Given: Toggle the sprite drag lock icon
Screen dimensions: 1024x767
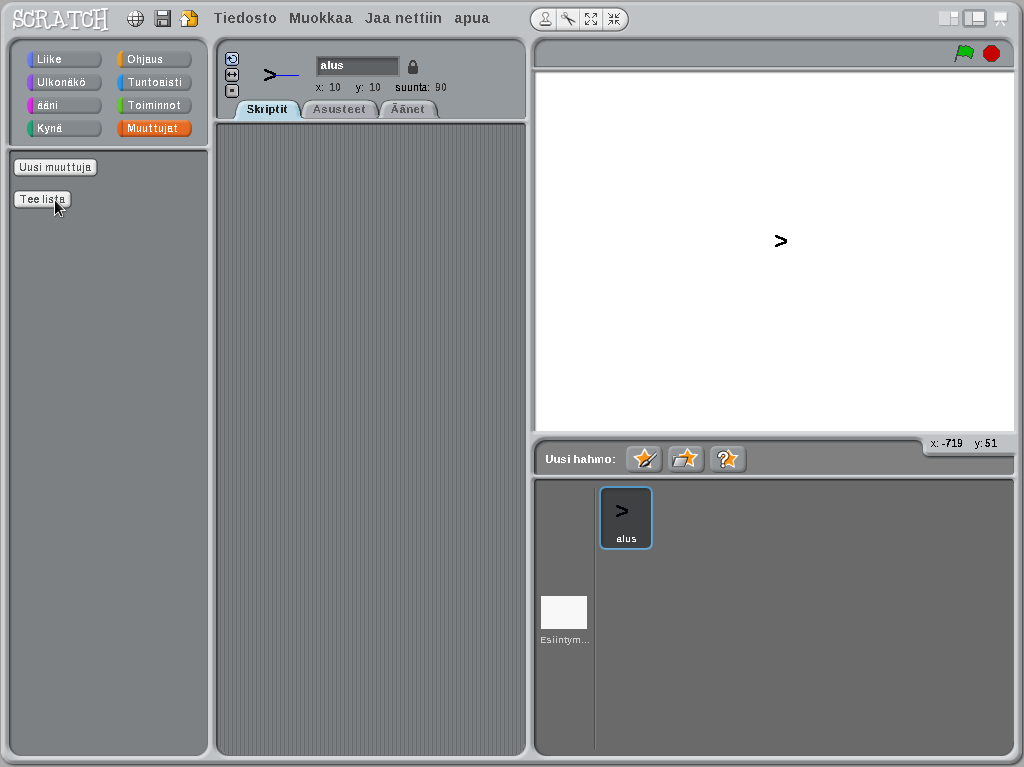Looking at the screenshot, I should pyautogui.click(x=413, y=67).
